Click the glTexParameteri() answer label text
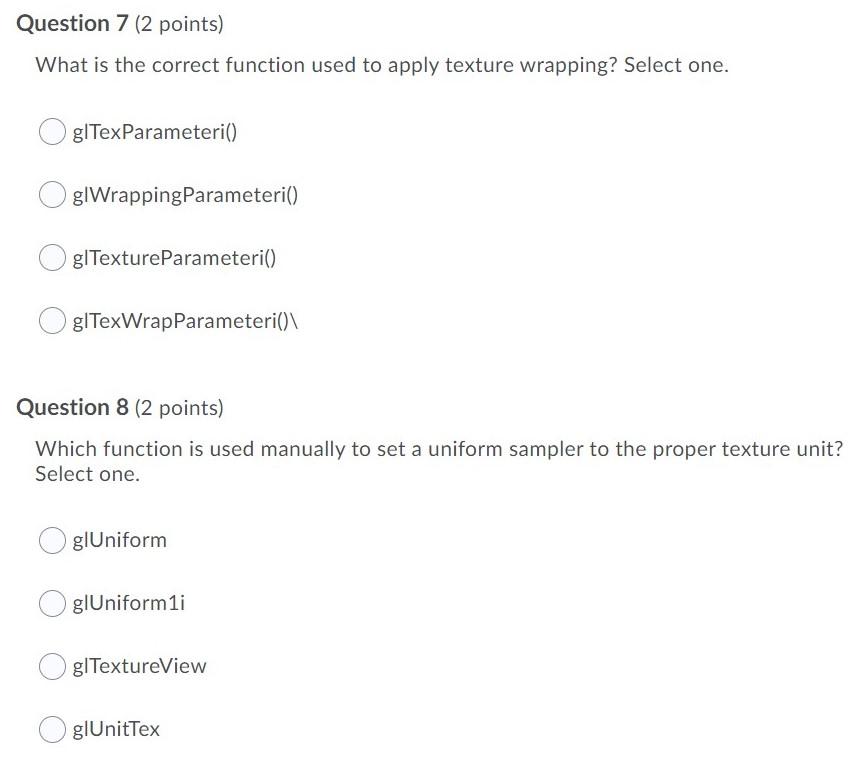Screen dimensions: 857x759 [x=155, y=132]
